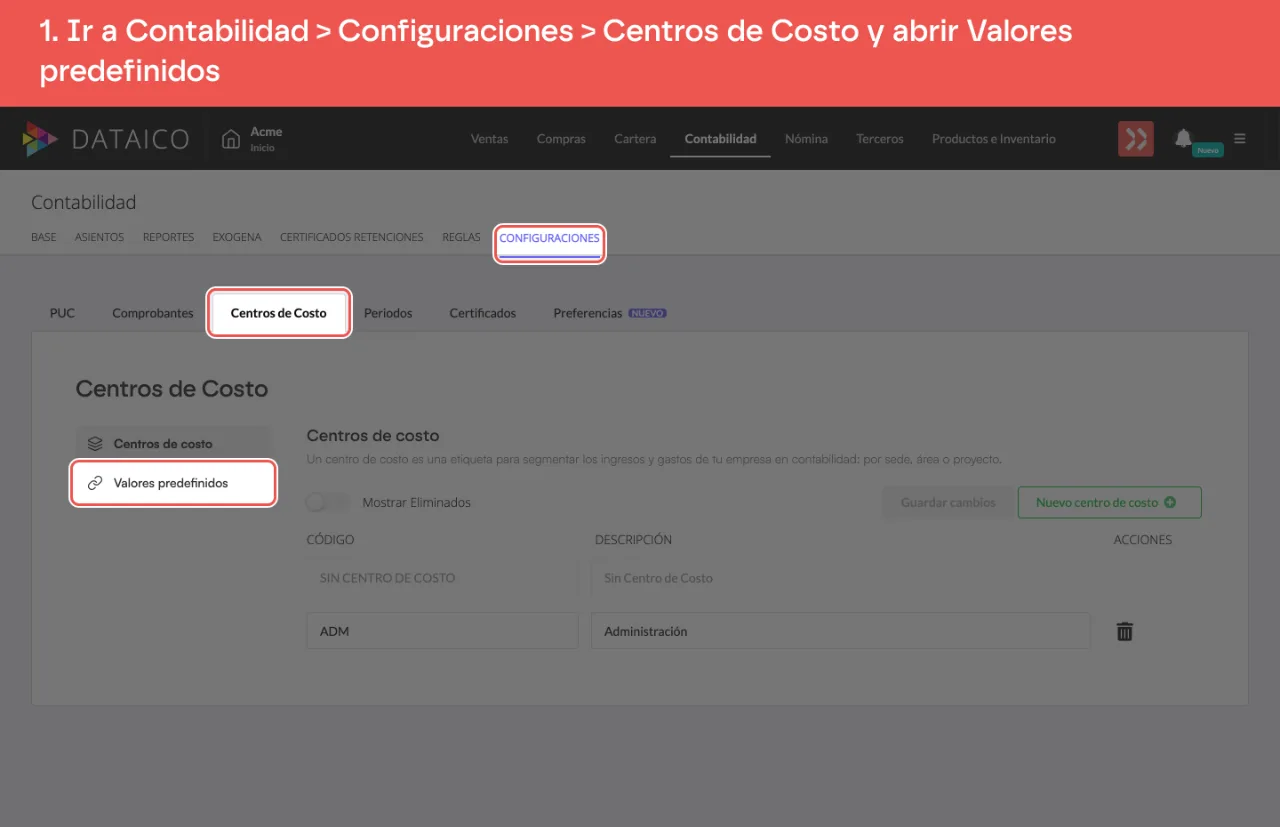The image size is (1280, 827).
Task: Open the notifications bell icon
Action: pyautogui.click(x=1183, y=138)
